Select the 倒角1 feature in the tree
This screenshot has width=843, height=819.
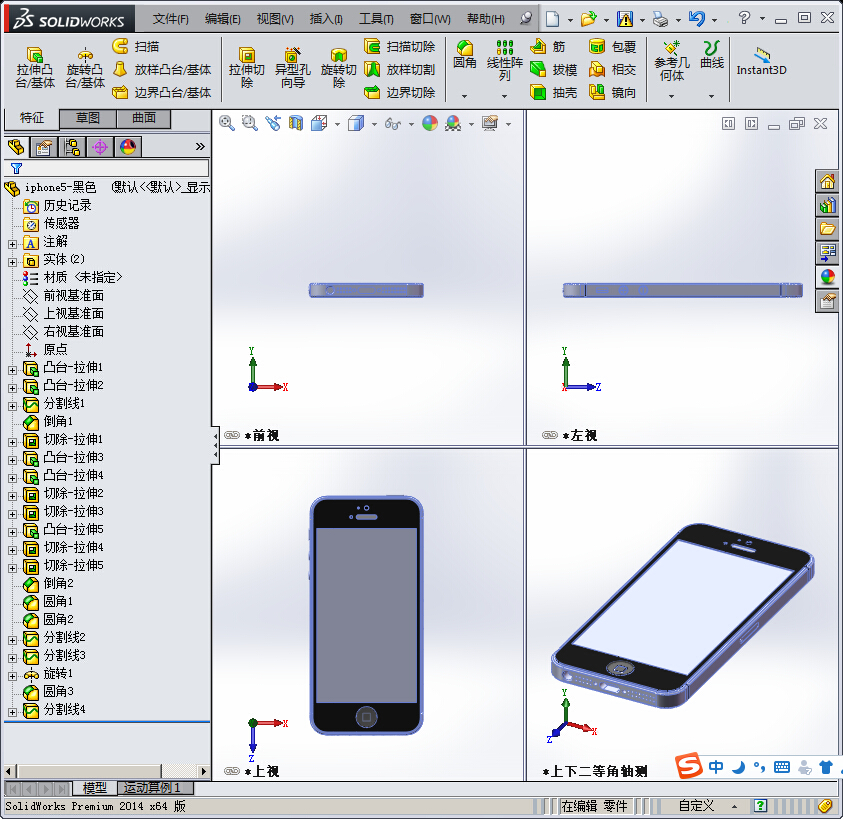(56, 421)
